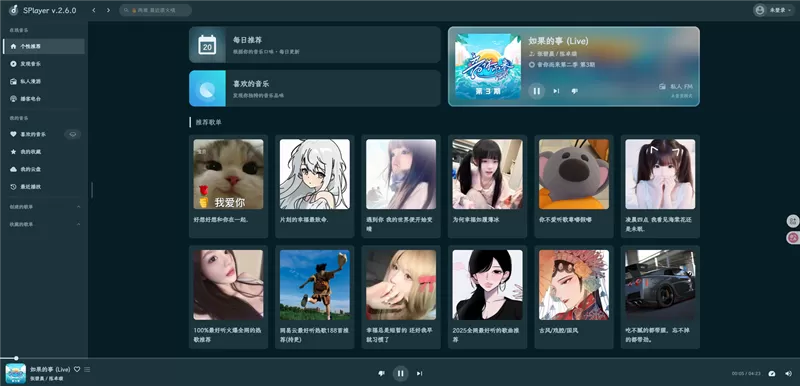Open playlist 网易云最好听热歌188首推荐
The height and width of the screenshot is (386, 800).
(x=315, y=297)
